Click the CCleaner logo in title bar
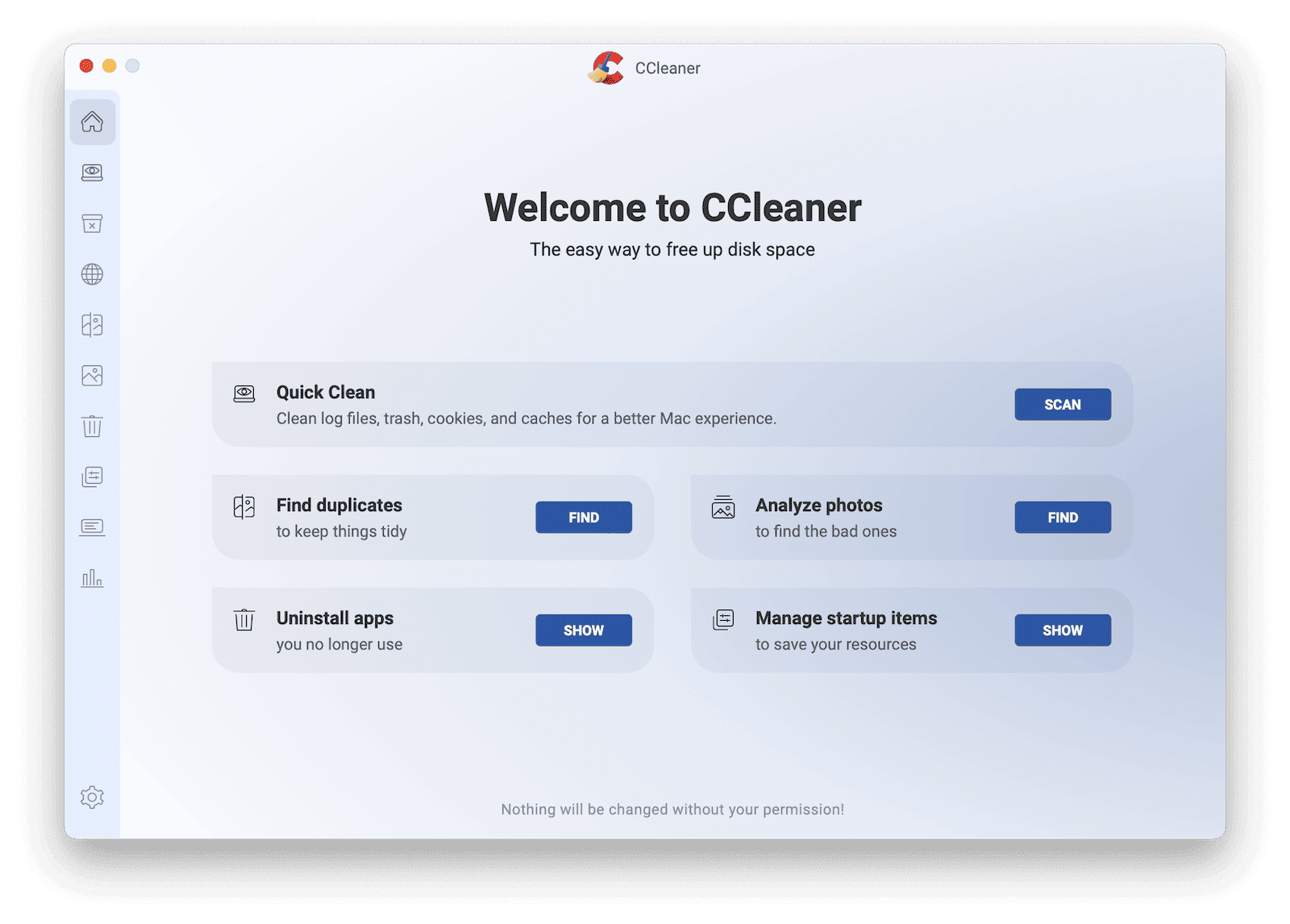Viewport: 1290px width, 924px height. point(606,68)
